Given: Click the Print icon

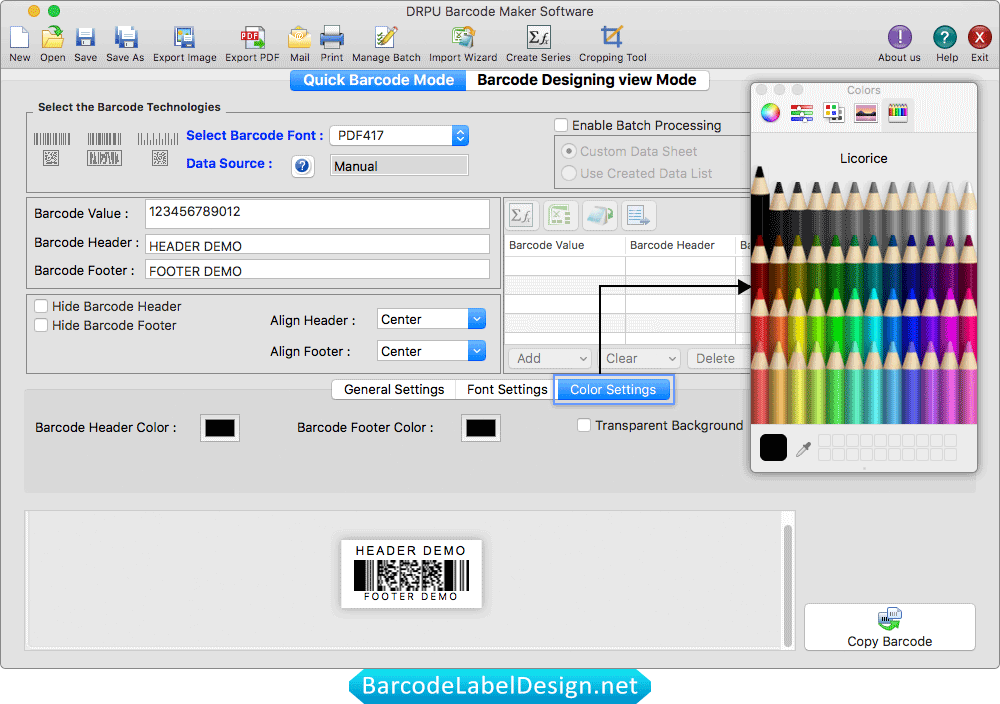Looking at the screenshot, I should (332, 38).
